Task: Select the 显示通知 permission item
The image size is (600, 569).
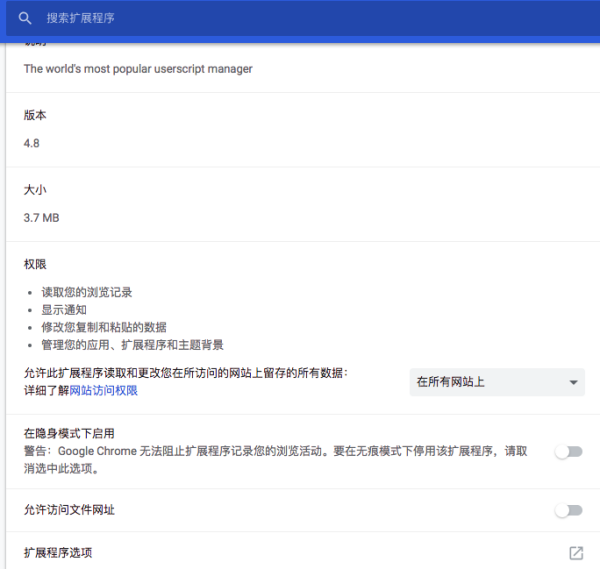Action: coord(64,310)
